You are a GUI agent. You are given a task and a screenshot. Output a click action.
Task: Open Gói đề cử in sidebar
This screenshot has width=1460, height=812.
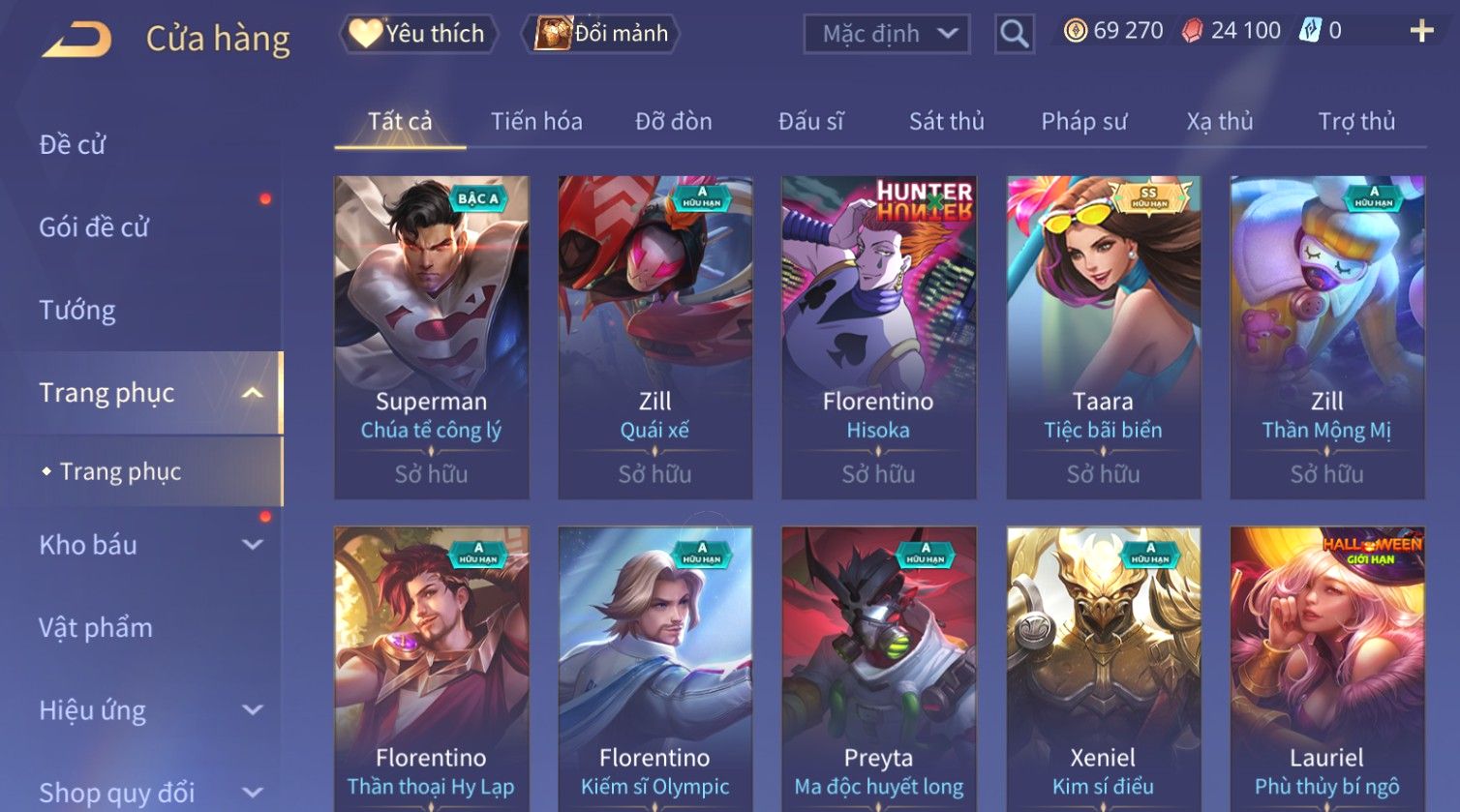[94, 227]
